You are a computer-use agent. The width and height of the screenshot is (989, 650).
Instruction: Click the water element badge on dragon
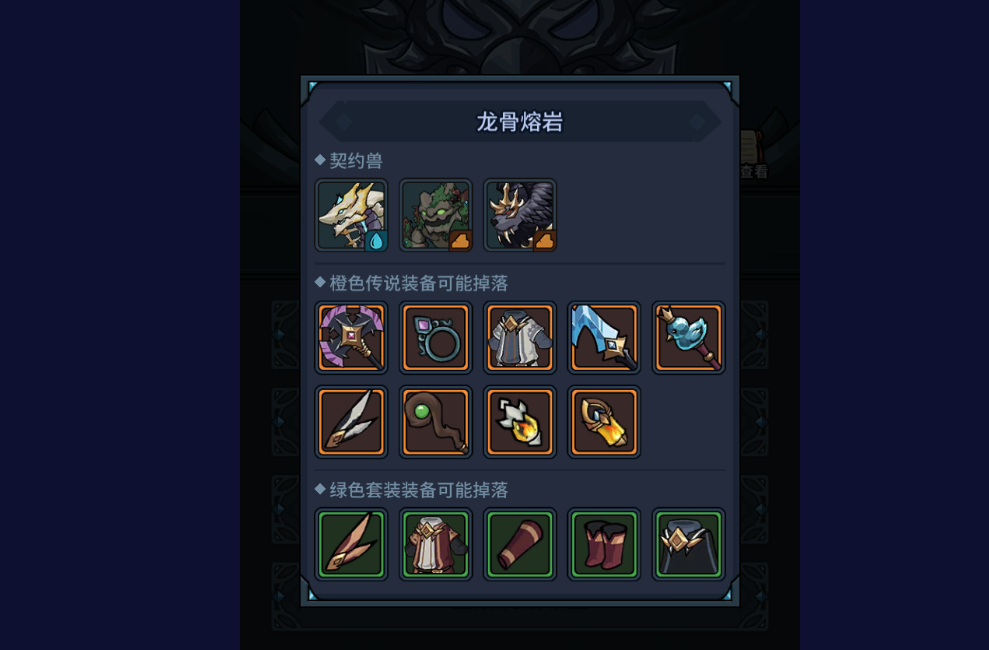click(x=376, y=241)
